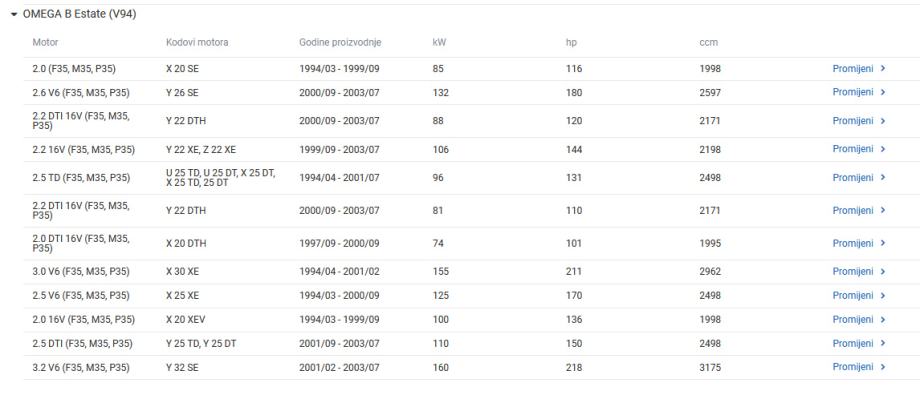Click the arrow icon on X 25 XE row

point(883,295)
